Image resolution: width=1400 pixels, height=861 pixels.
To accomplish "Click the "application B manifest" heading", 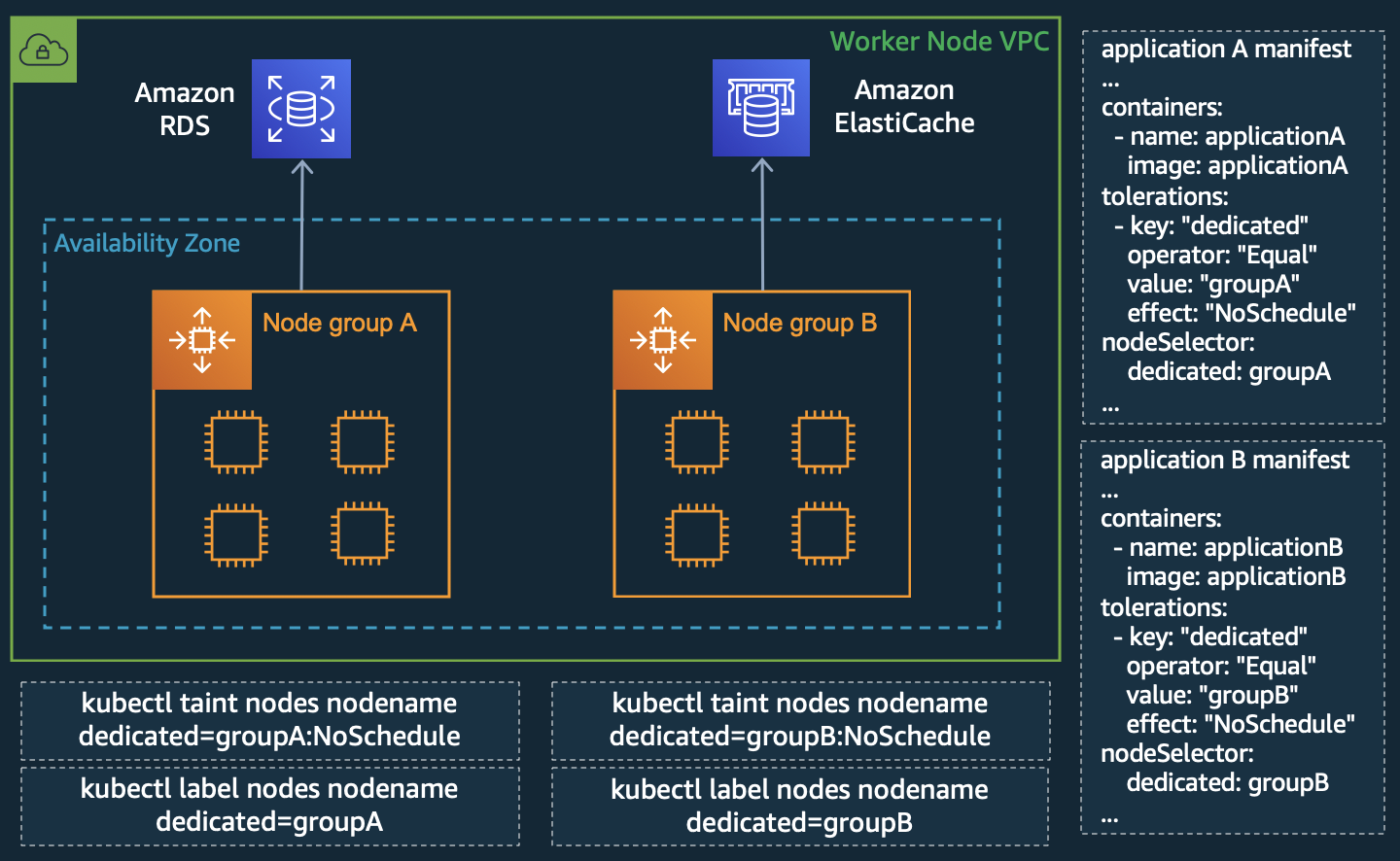I will [x=1225, y=460].
